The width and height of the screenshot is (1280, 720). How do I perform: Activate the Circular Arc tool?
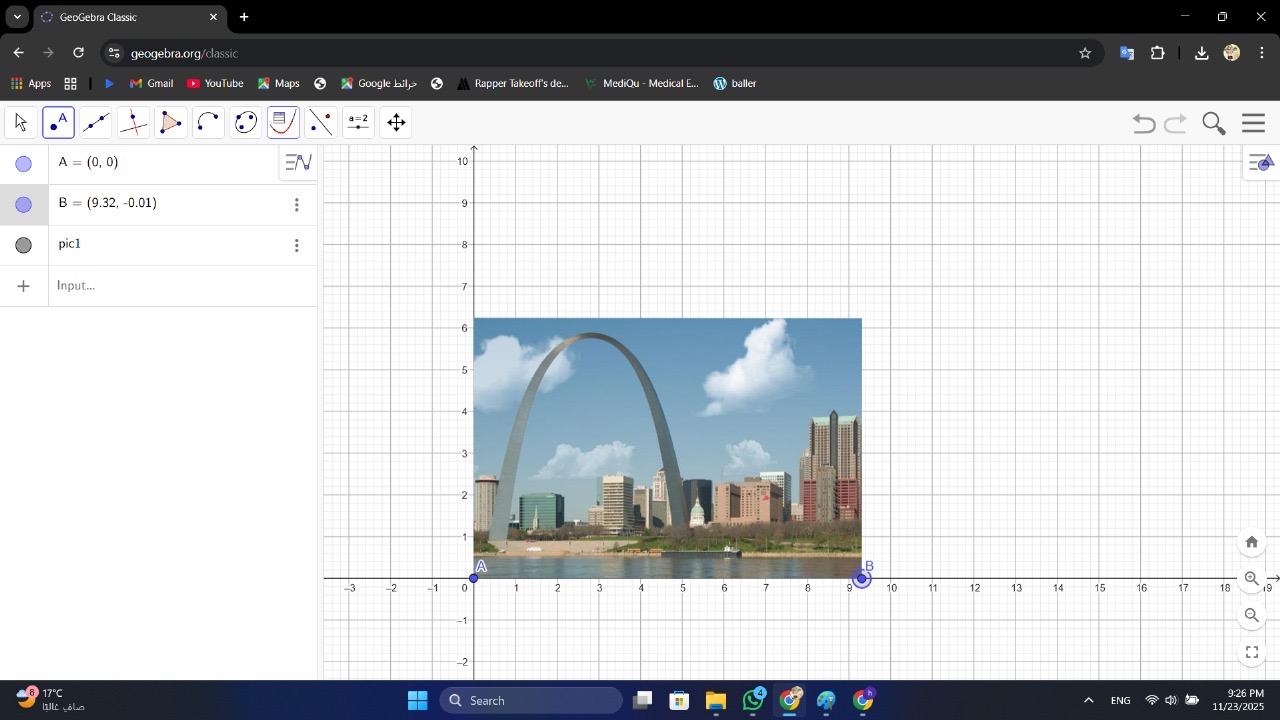pyautogui.click(x=208, y=122)
